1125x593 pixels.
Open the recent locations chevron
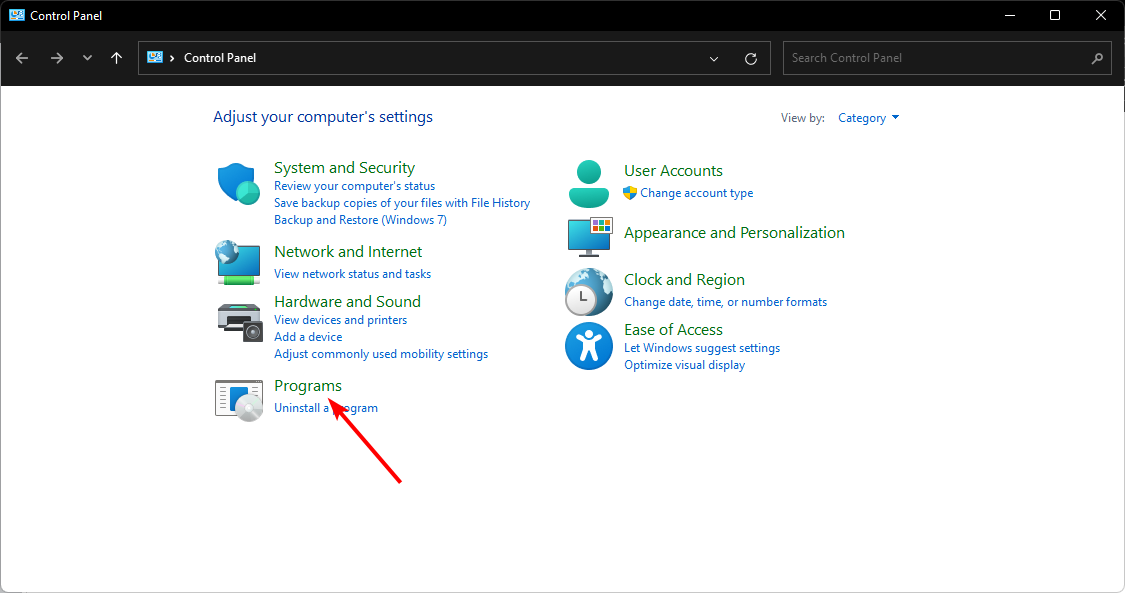[88, 58]
